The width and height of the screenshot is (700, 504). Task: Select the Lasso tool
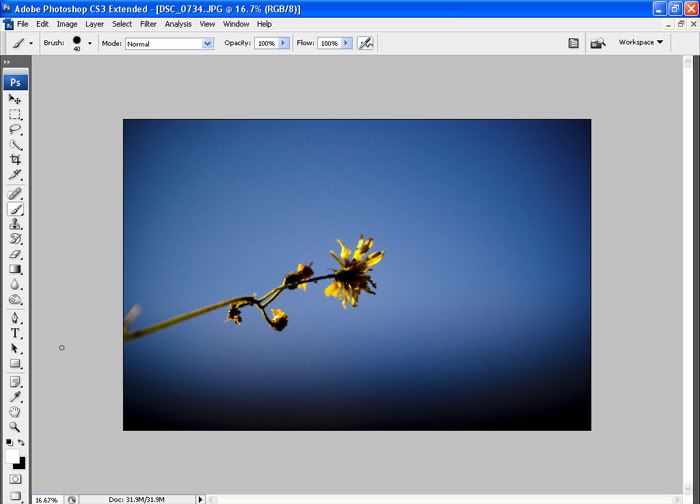point(15,129)
